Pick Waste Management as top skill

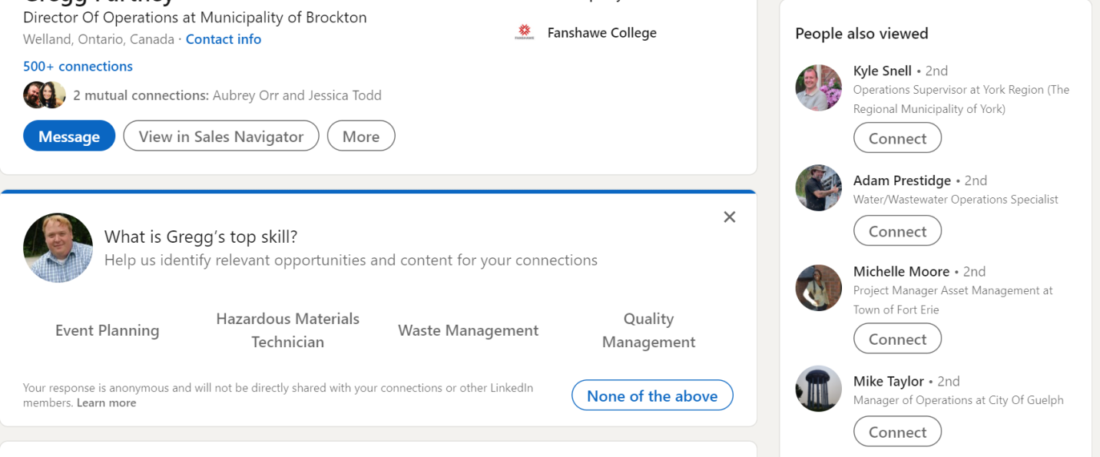coord(468,331)
